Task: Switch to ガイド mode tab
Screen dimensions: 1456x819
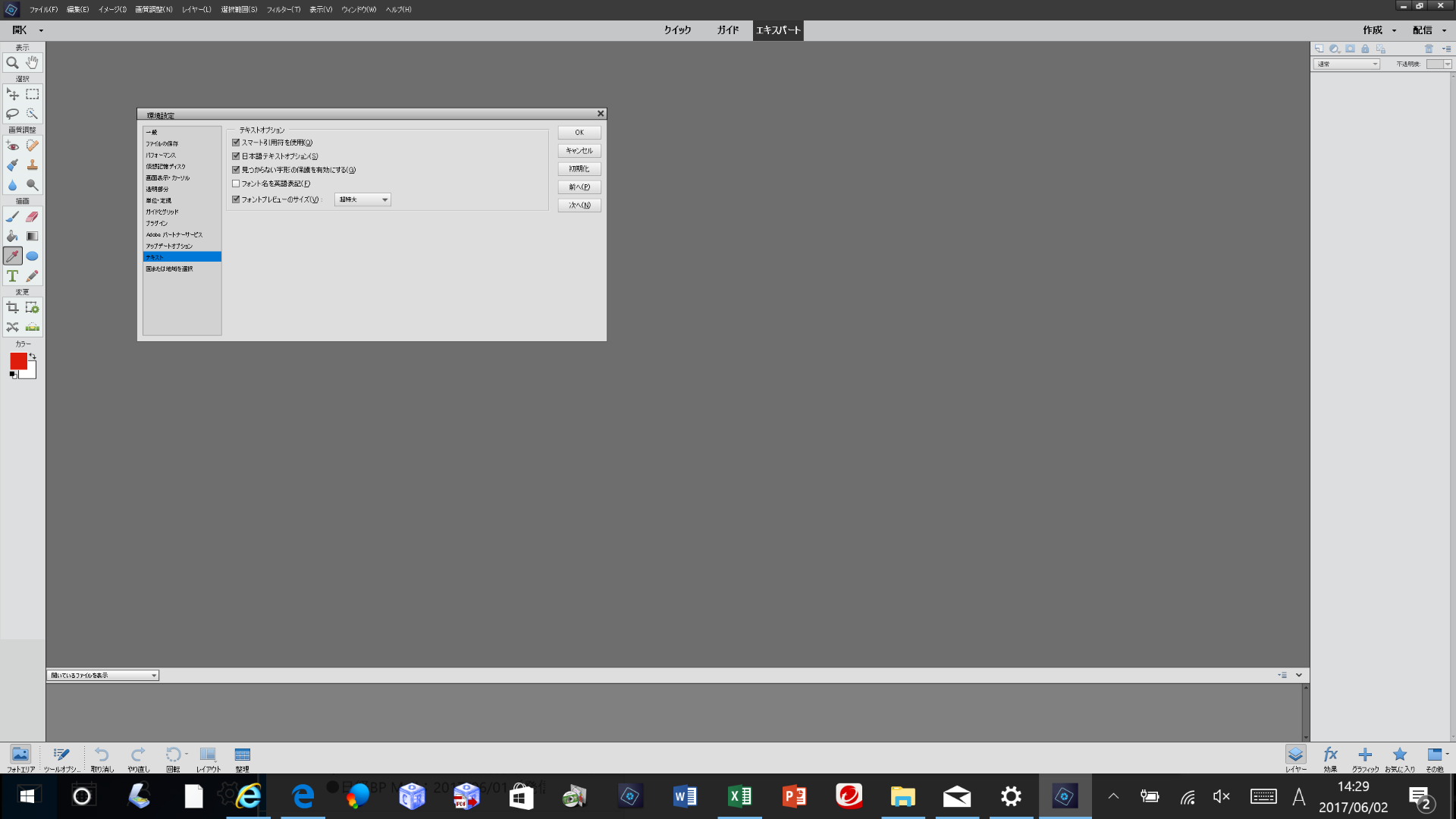Action: pyautogui.click(x=728, y=30)
